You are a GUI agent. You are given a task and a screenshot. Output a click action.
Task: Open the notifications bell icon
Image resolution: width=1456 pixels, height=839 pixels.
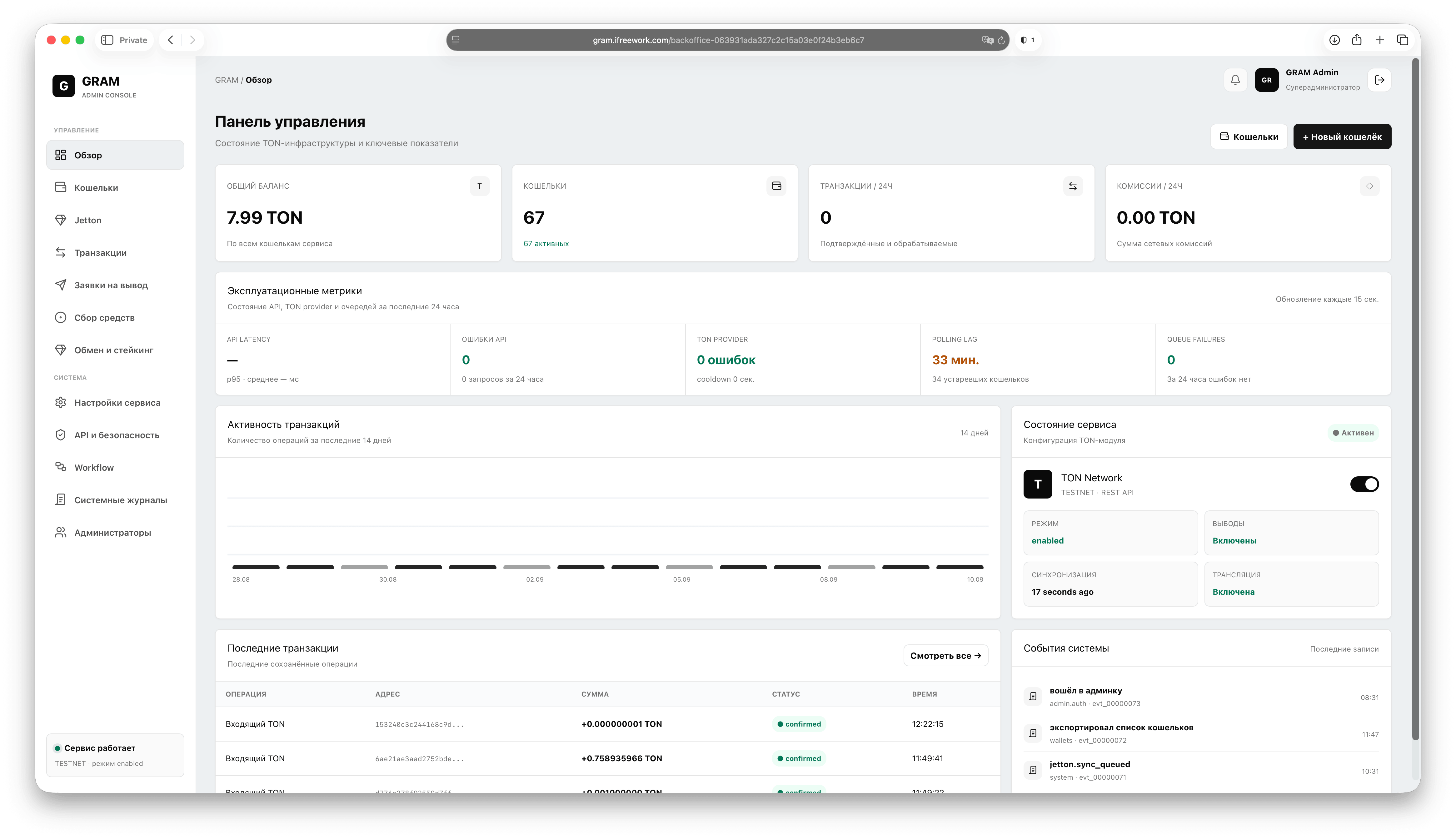pyautogui.click(x=1235, y=80)
